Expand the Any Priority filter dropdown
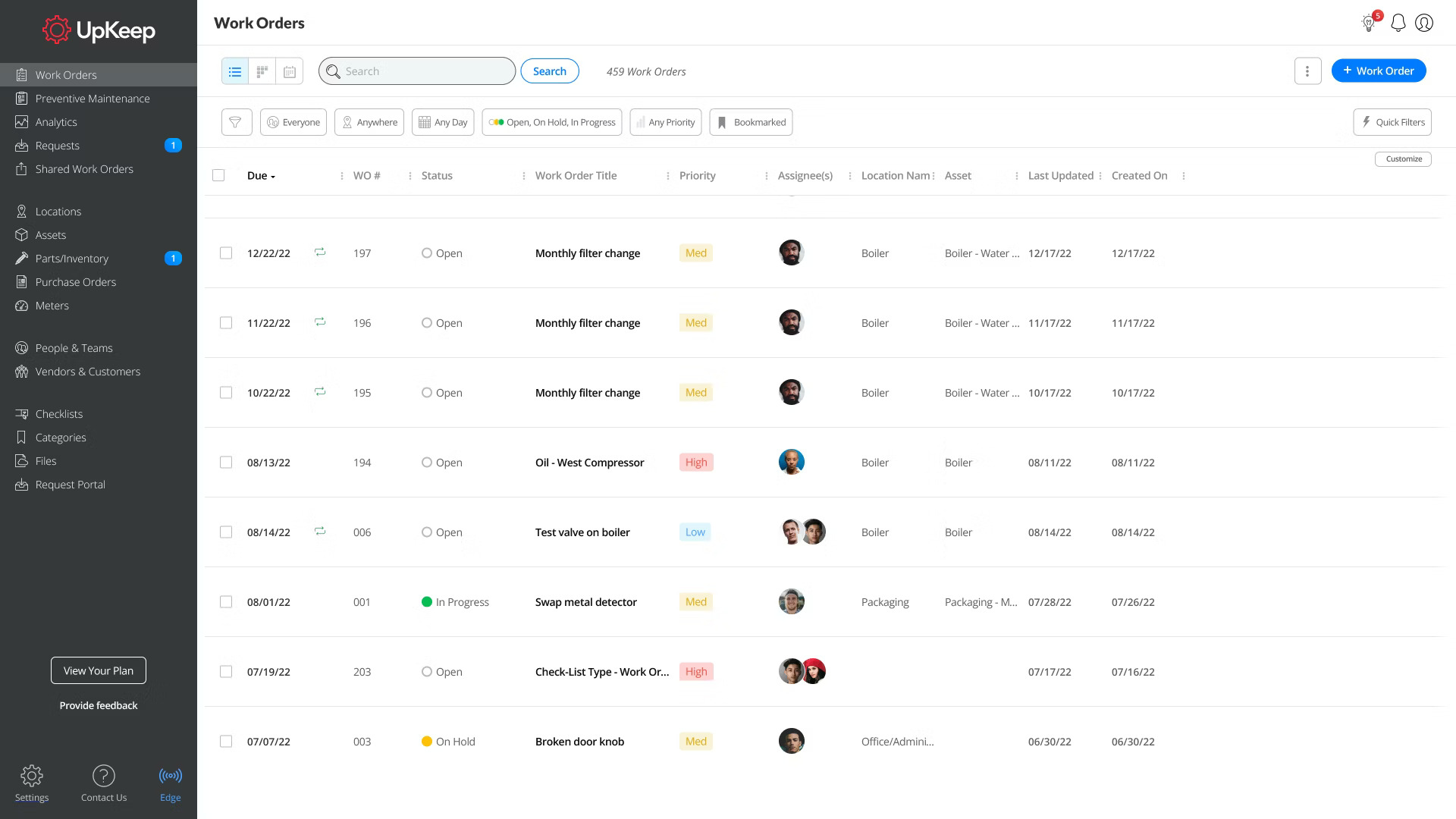Viewport: 1456px width, 819px height. coord(666,122)
